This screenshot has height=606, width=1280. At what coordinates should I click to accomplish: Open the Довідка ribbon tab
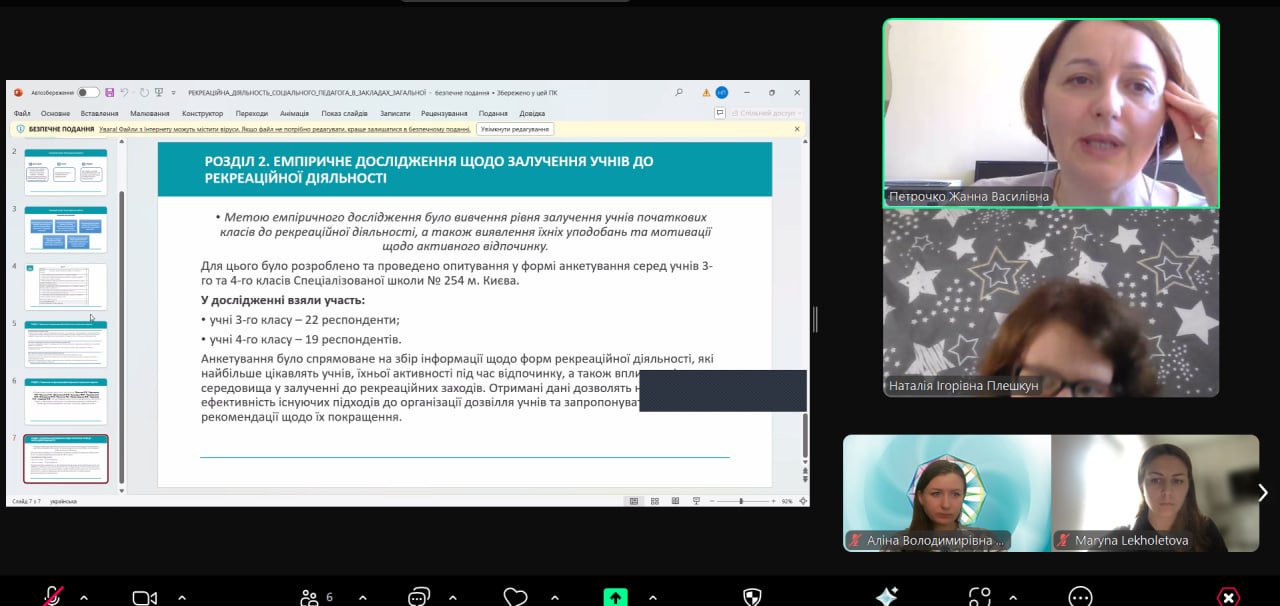click(533, 113)
